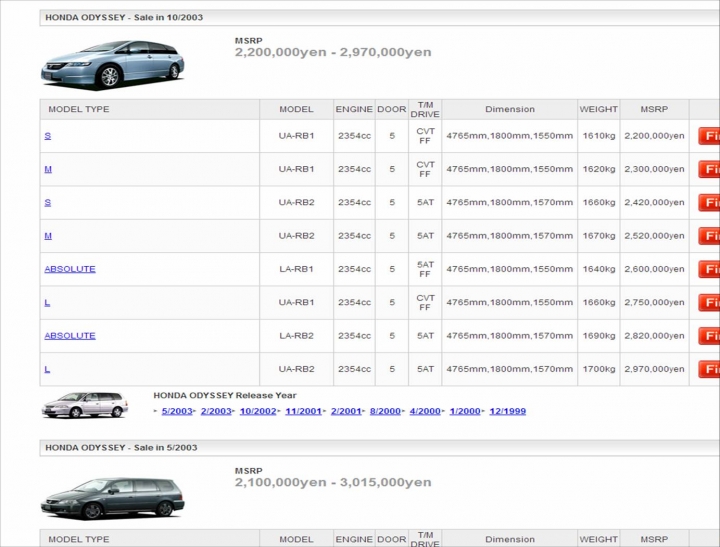Screen dimensions: 720x547
Task: Click the 1610kg weight cell
Action: click(x=599, y=136)
